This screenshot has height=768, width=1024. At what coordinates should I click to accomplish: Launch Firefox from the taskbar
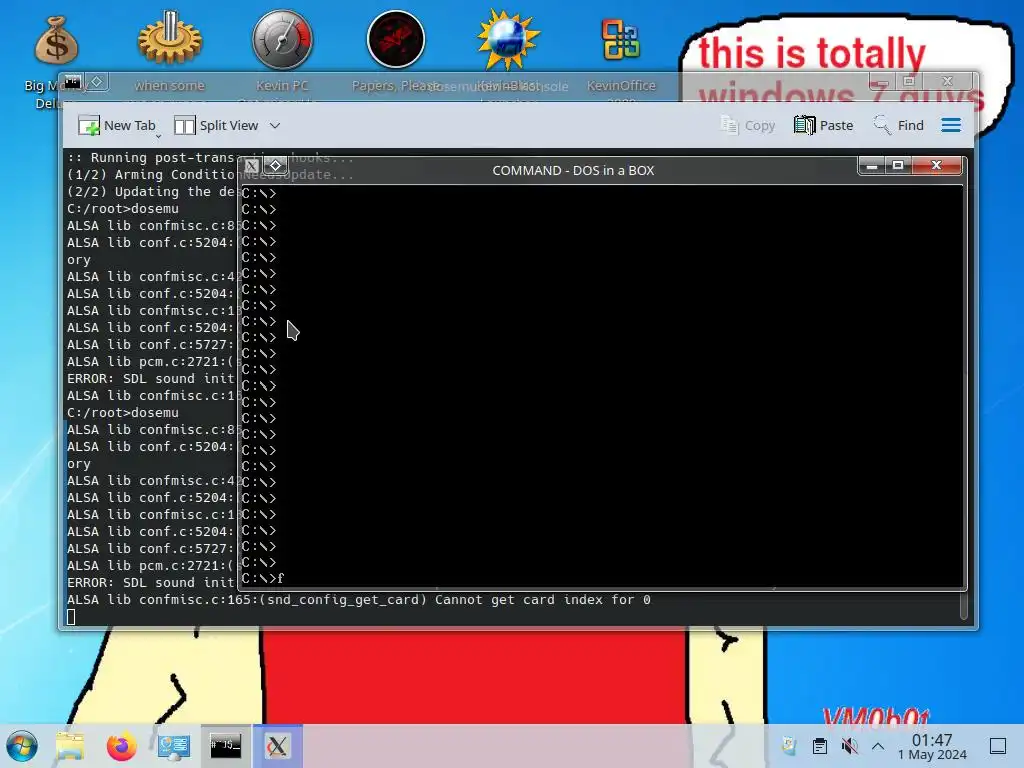click(121, 746)
